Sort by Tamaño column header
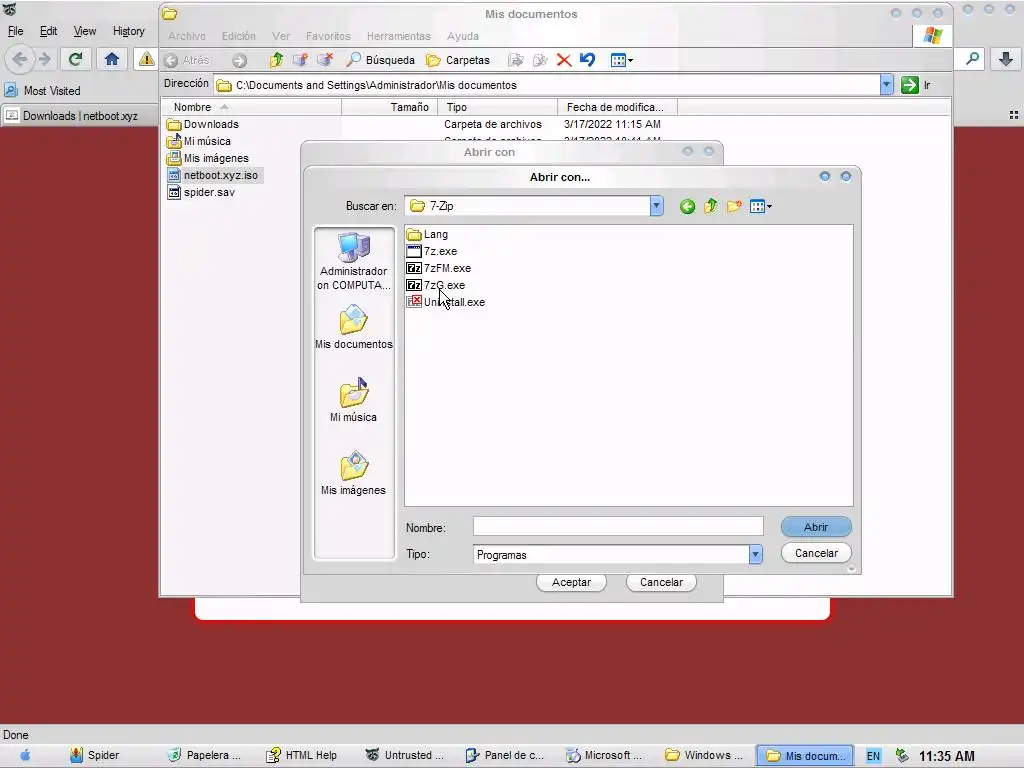 point(389,107)
